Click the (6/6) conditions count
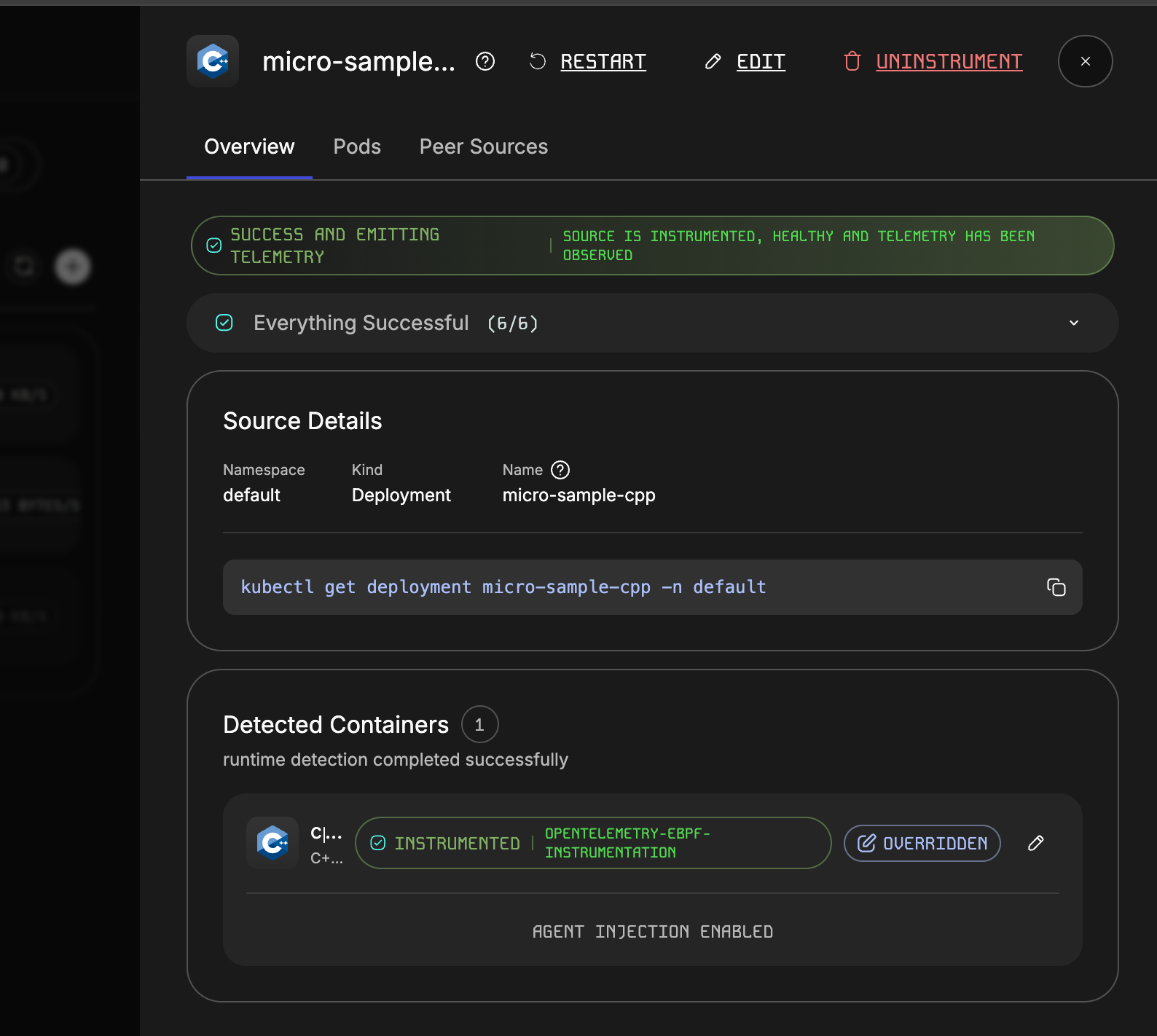Viewport: 1157px width, 1036px height. tap(513, 323)
